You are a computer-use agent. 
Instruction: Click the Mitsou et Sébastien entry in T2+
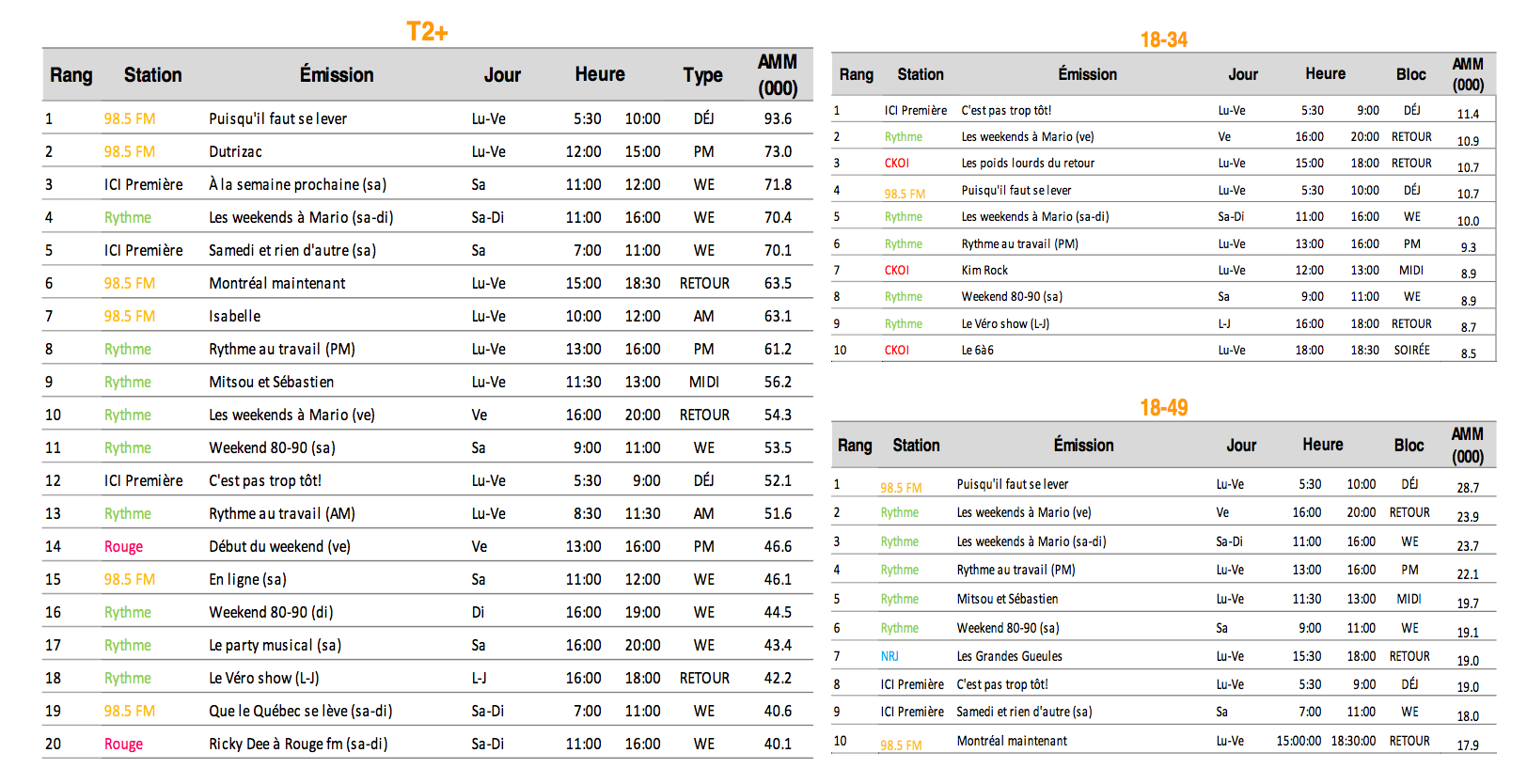click(x=271, y=382)
